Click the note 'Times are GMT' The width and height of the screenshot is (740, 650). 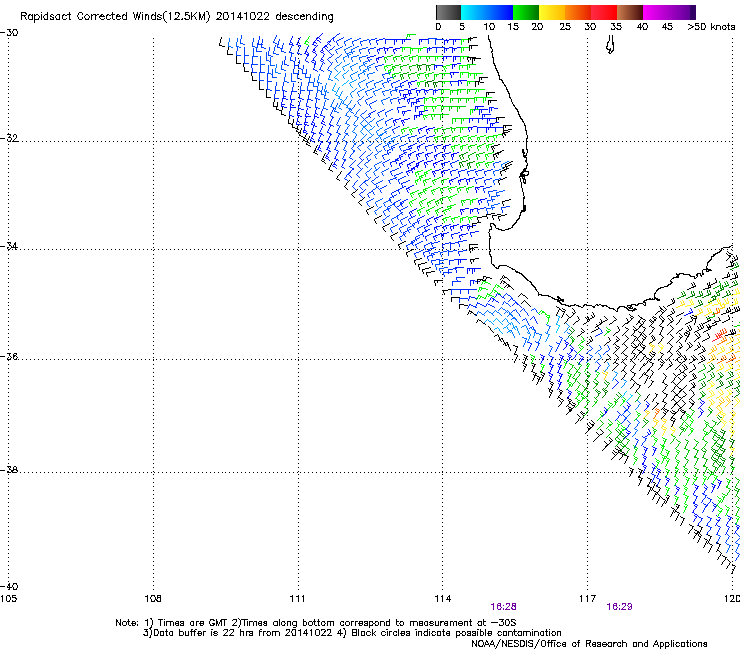pos(193,623)
